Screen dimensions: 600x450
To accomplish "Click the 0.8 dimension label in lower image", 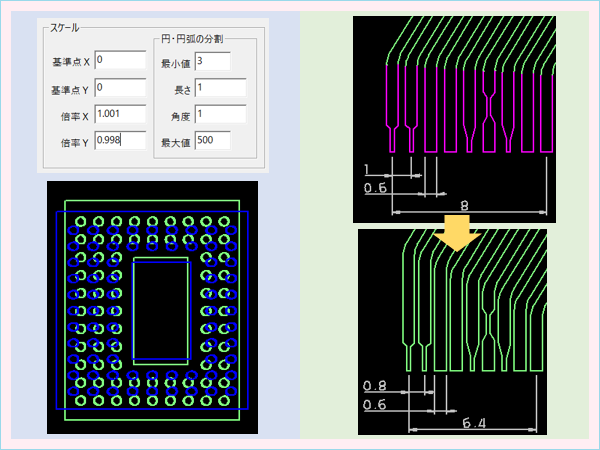I will pos(377,384).
